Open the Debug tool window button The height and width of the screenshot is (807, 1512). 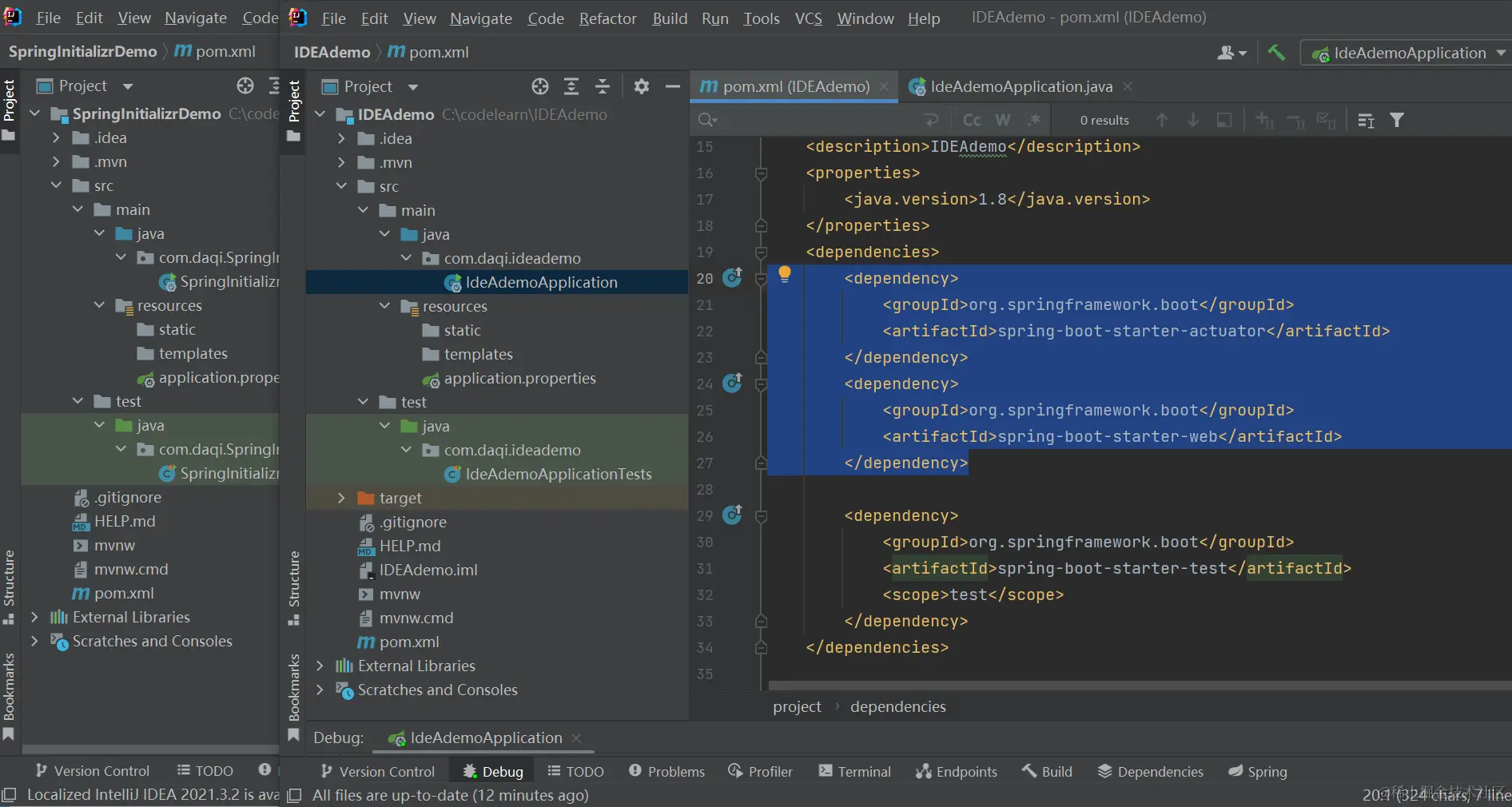pos(493,771)
